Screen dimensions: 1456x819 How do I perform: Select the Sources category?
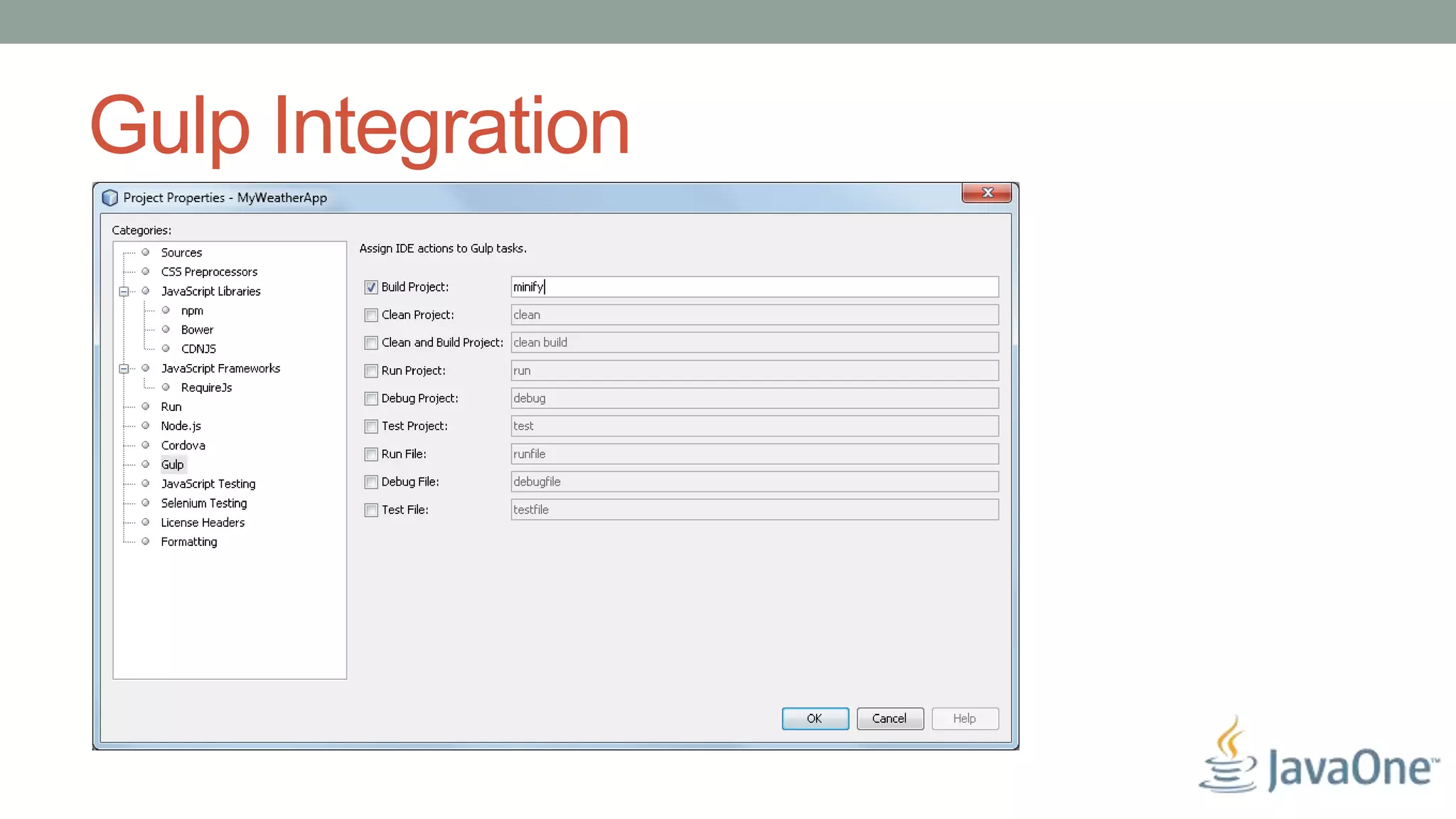[x=181, y=252]
